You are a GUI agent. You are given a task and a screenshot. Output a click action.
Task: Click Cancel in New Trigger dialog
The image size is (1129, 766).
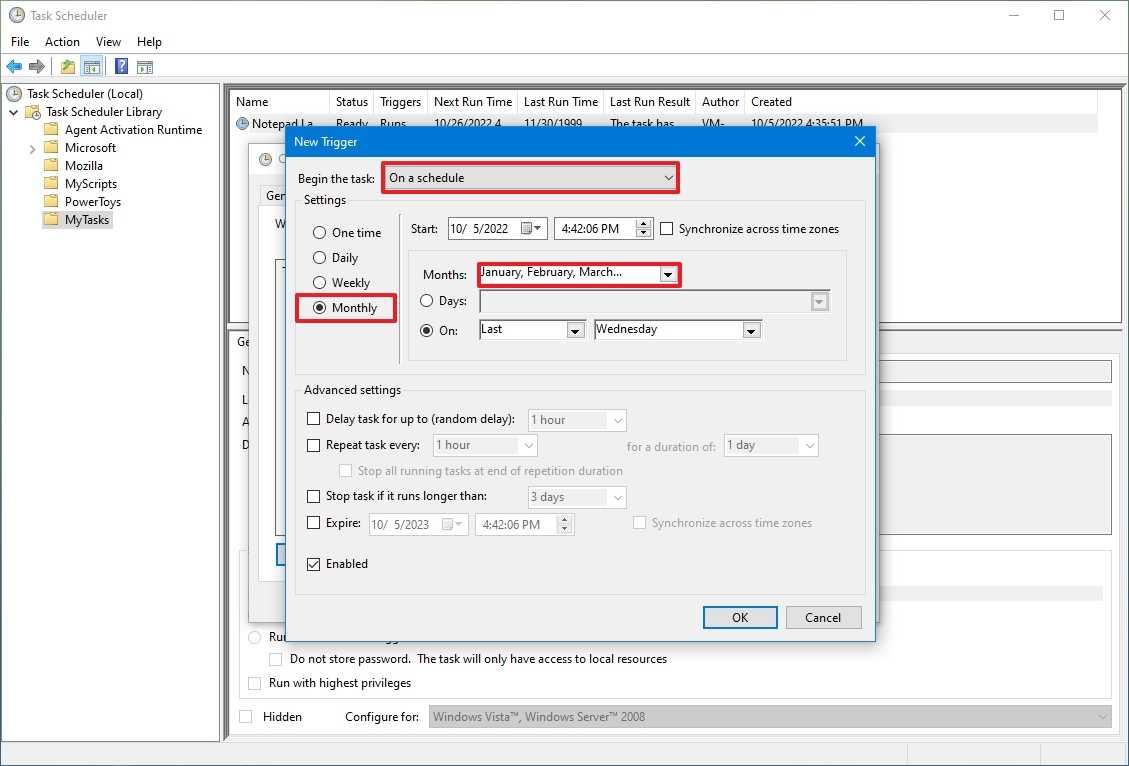[x=823, y=618]
